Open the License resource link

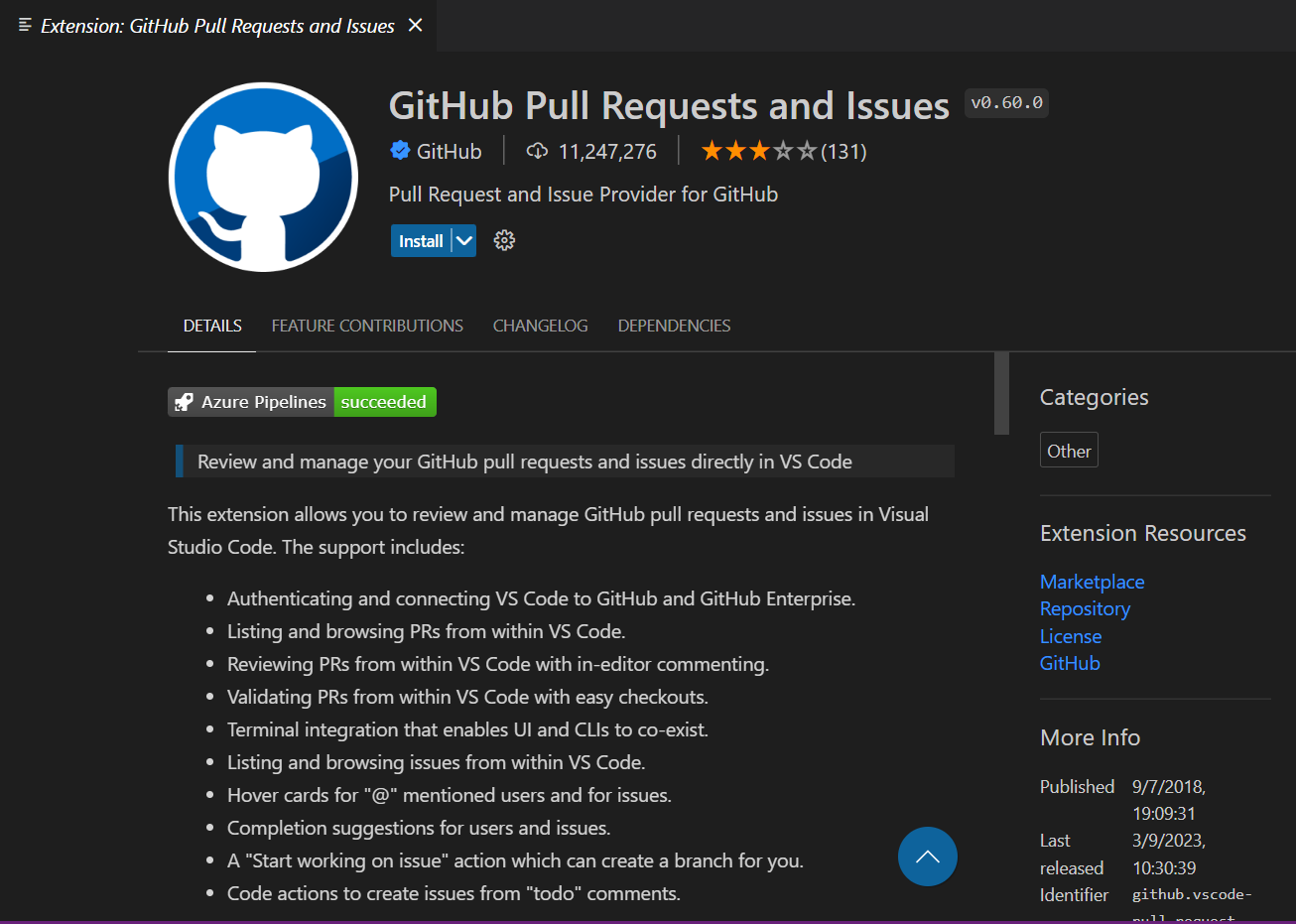click(x=1071, y=636)
